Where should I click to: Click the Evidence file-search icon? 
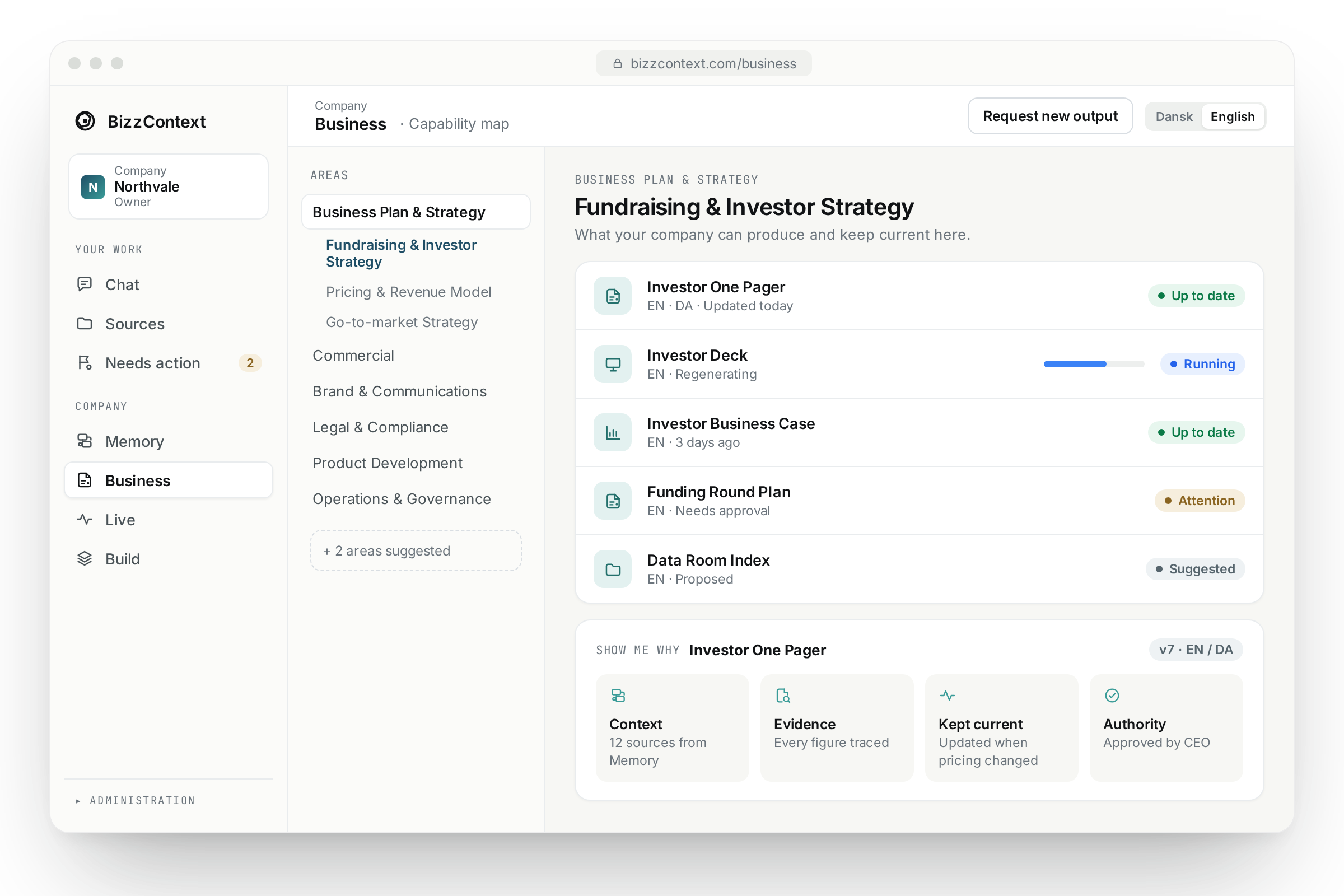(x=782, y=696)
